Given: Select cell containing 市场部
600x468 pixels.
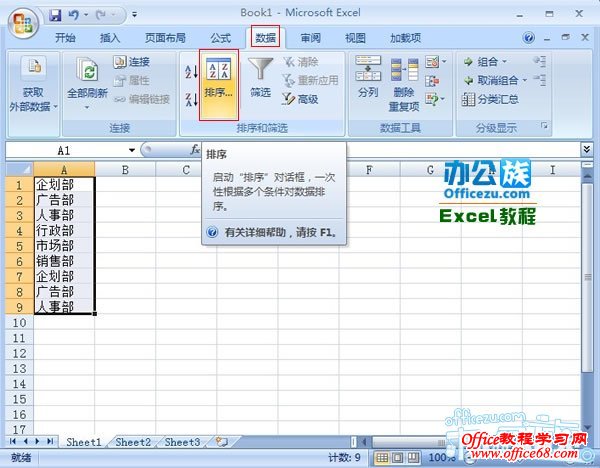Looking at the screenshot, I should [x=64, y=246].
